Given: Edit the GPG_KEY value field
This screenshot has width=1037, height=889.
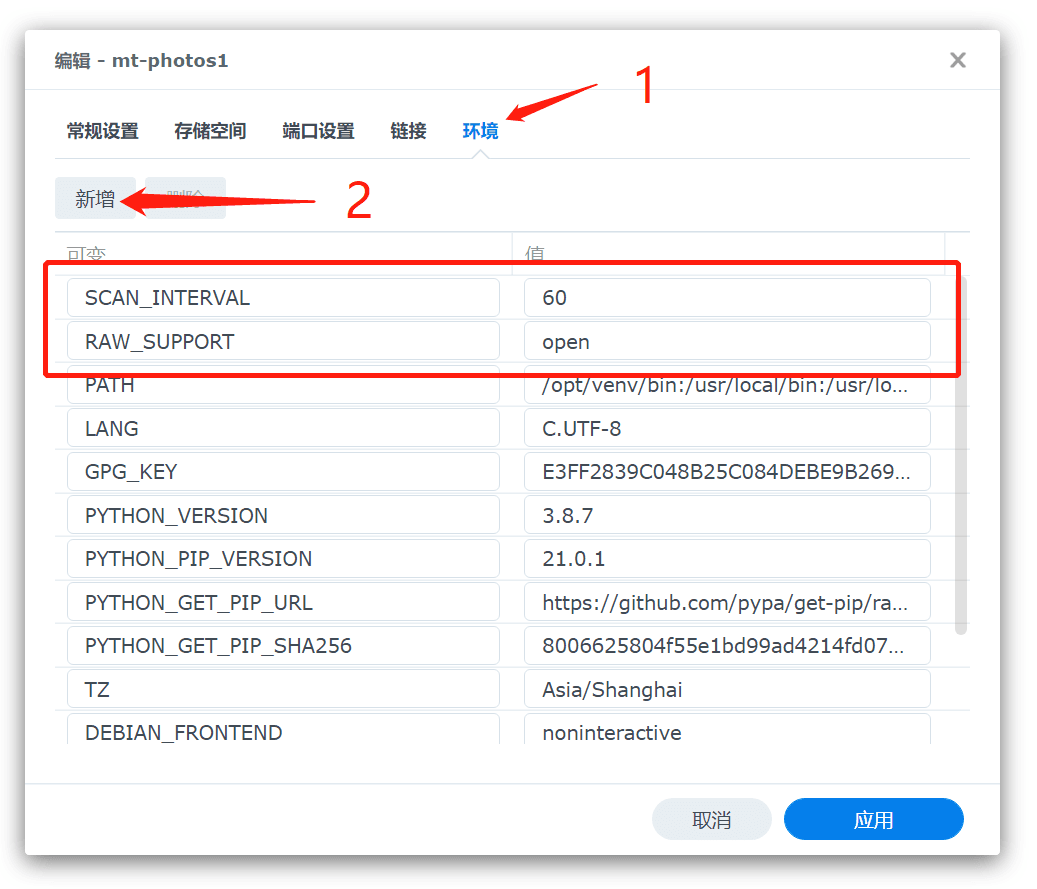Looking at the screenshot, I should point(727,472).
